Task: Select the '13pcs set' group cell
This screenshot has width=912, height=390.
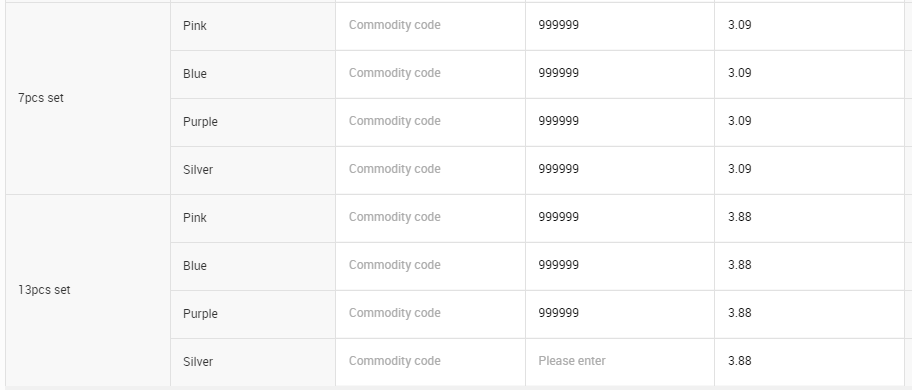Action: pyautogui.click(x=88, y=290)
